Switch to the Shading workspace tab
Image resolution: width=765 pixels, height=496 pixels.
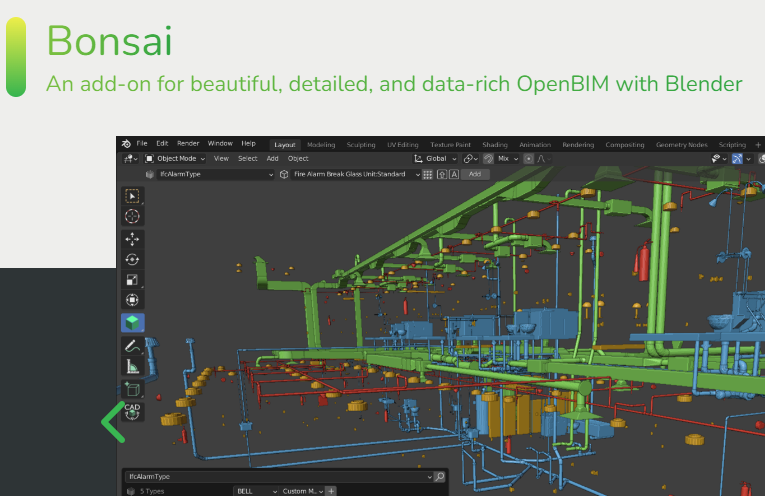coord(495,145)
